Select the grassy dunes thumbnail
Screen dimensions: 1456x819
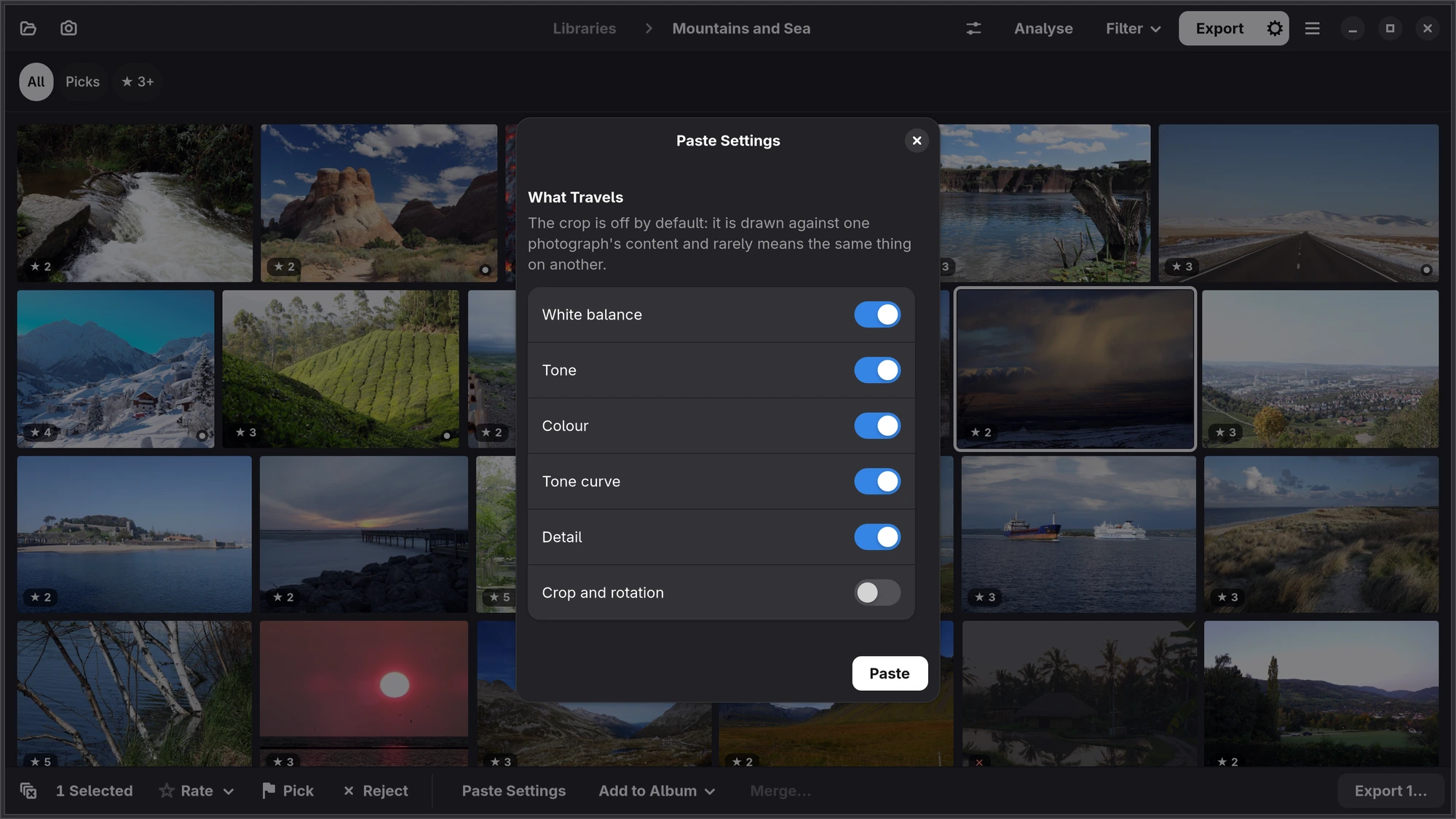1321,534
